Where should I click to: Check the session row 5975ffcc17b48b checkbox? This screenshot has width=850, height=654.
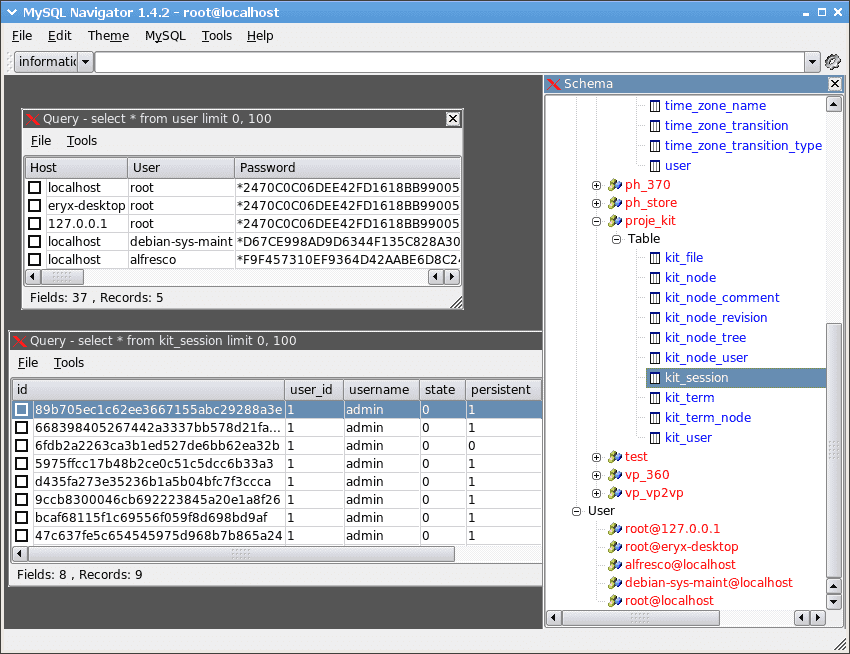point(22,464)
